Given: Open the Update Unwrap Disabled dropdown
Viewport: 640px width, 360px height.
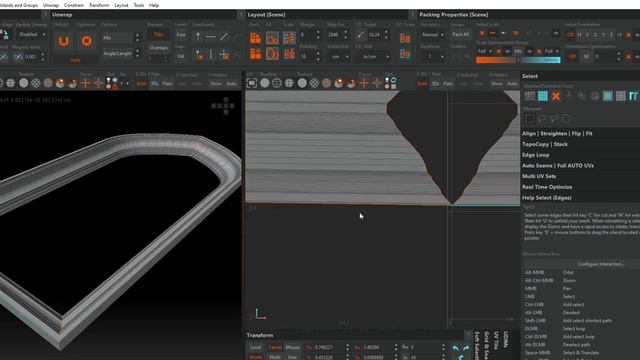Looking at the screenshot, I should pyautogui.click(x=32, y=35).
